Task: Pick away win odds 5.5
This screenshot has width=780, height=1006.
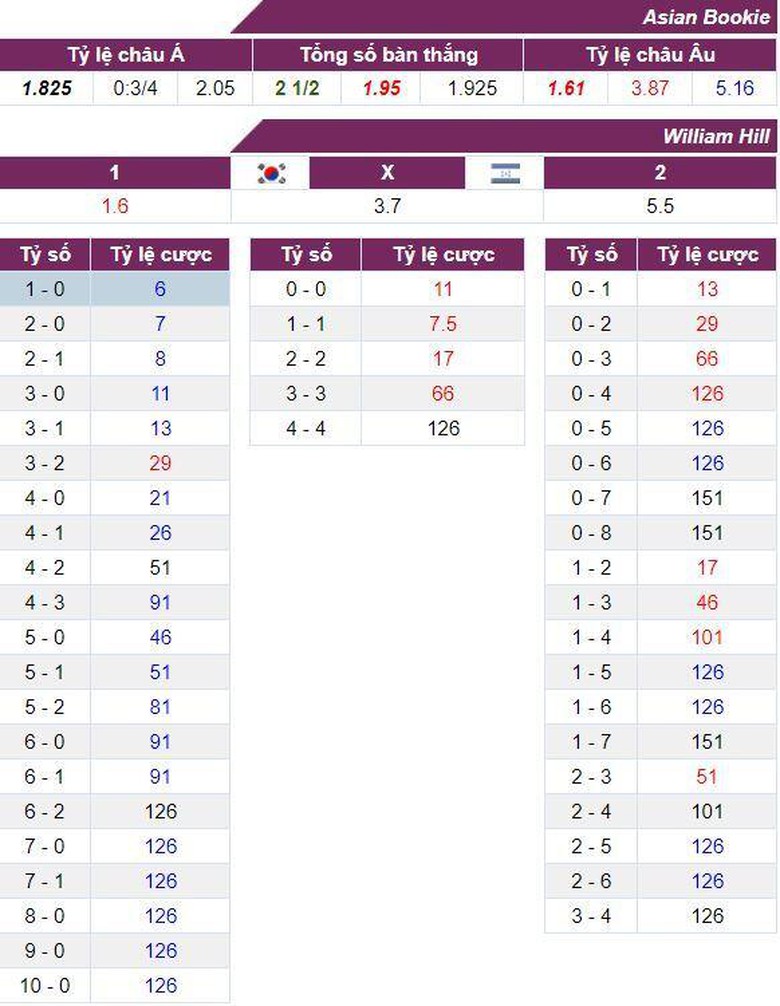Action: pos(660,206)
